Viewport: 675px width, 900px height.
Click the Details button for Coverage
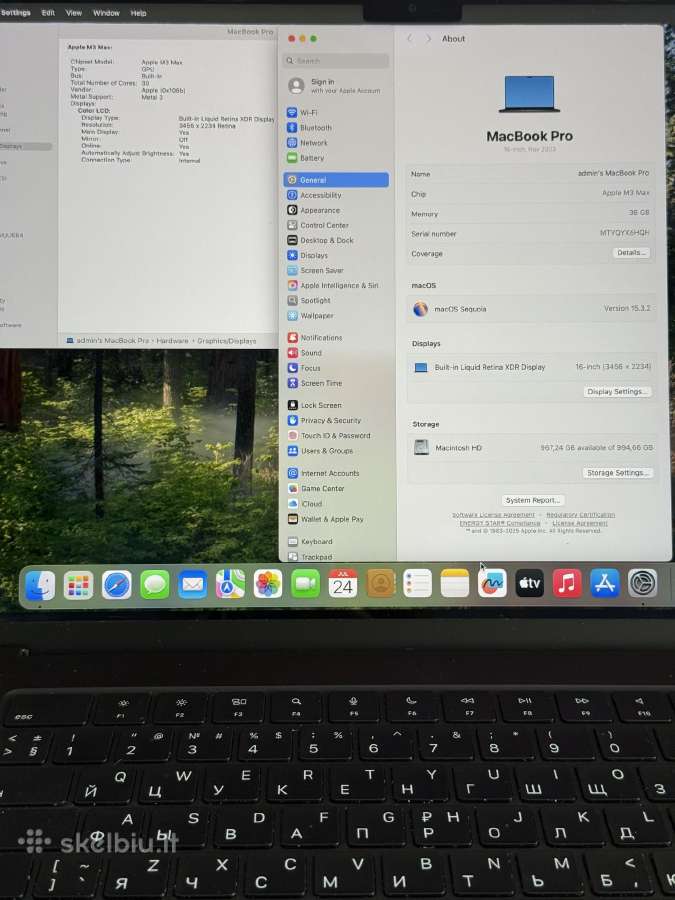[631, 253]
